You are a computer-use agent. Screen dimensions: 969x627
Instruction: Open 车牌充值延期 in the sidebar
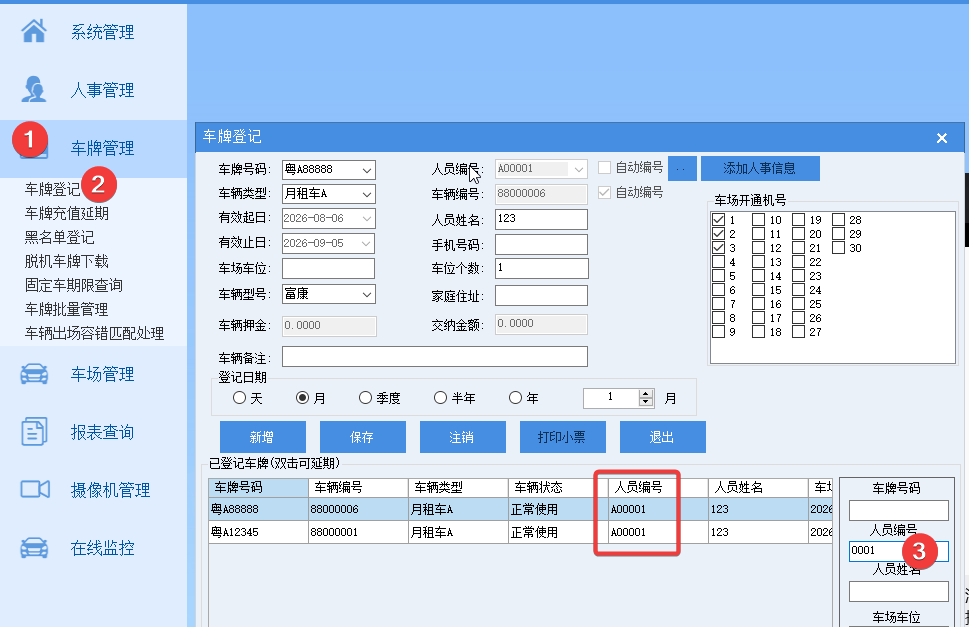67,213
